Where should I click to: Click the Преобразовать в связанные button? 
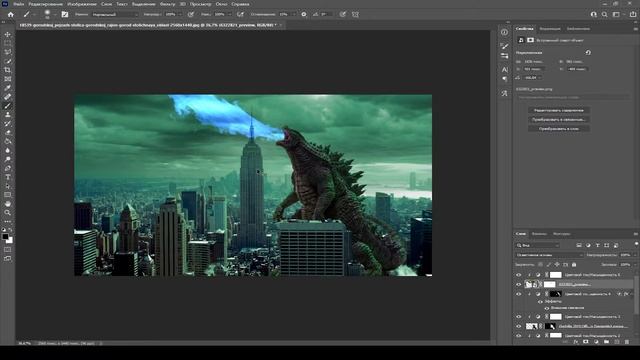tap(558, 120)
